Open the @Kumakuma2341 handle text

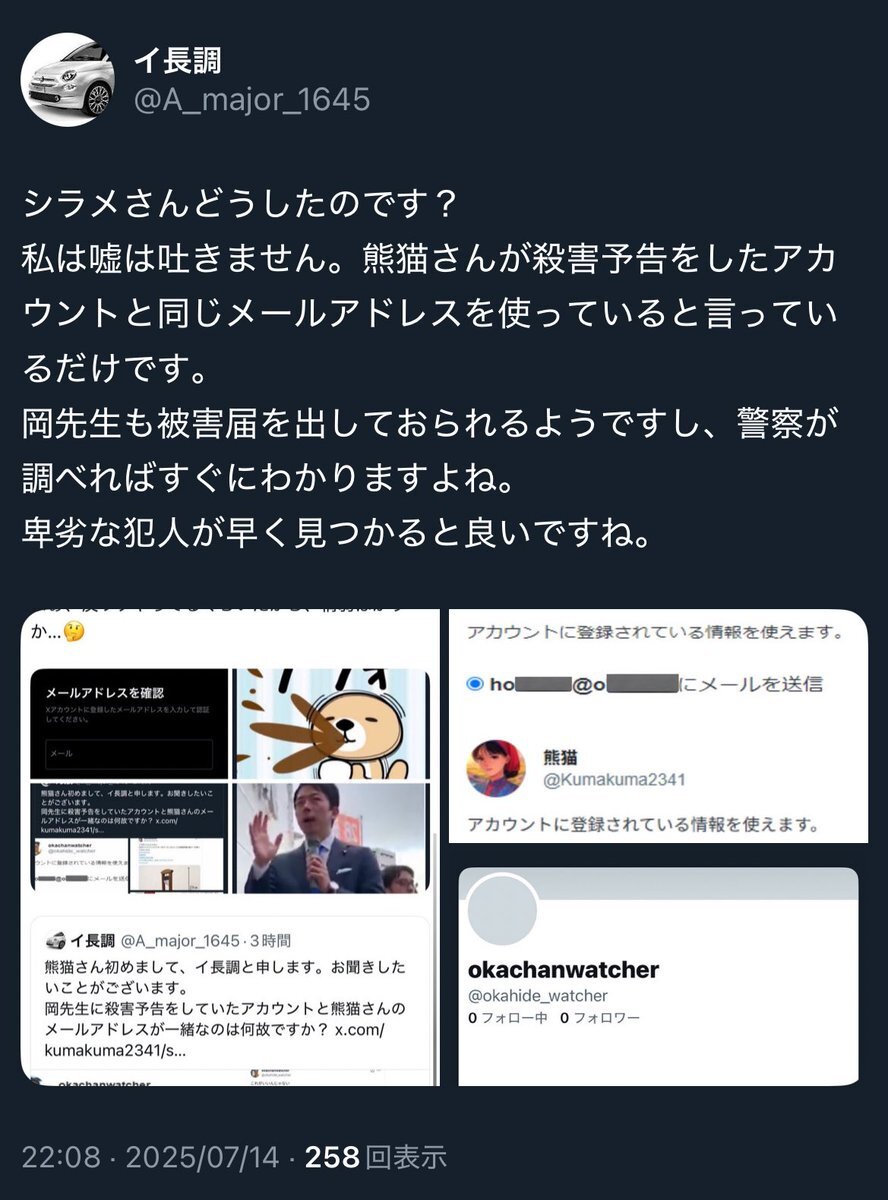[x=614, y=780]
